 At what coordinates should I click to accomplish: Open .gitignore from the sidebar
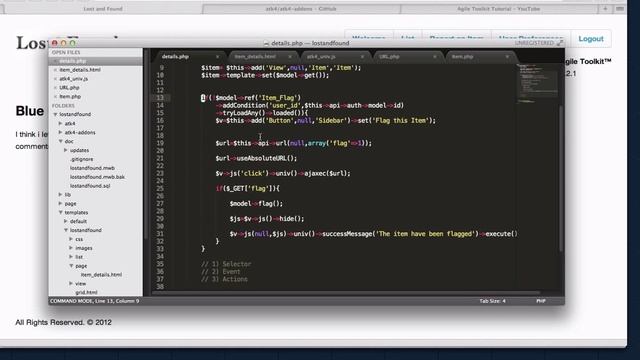click(82, 159)
